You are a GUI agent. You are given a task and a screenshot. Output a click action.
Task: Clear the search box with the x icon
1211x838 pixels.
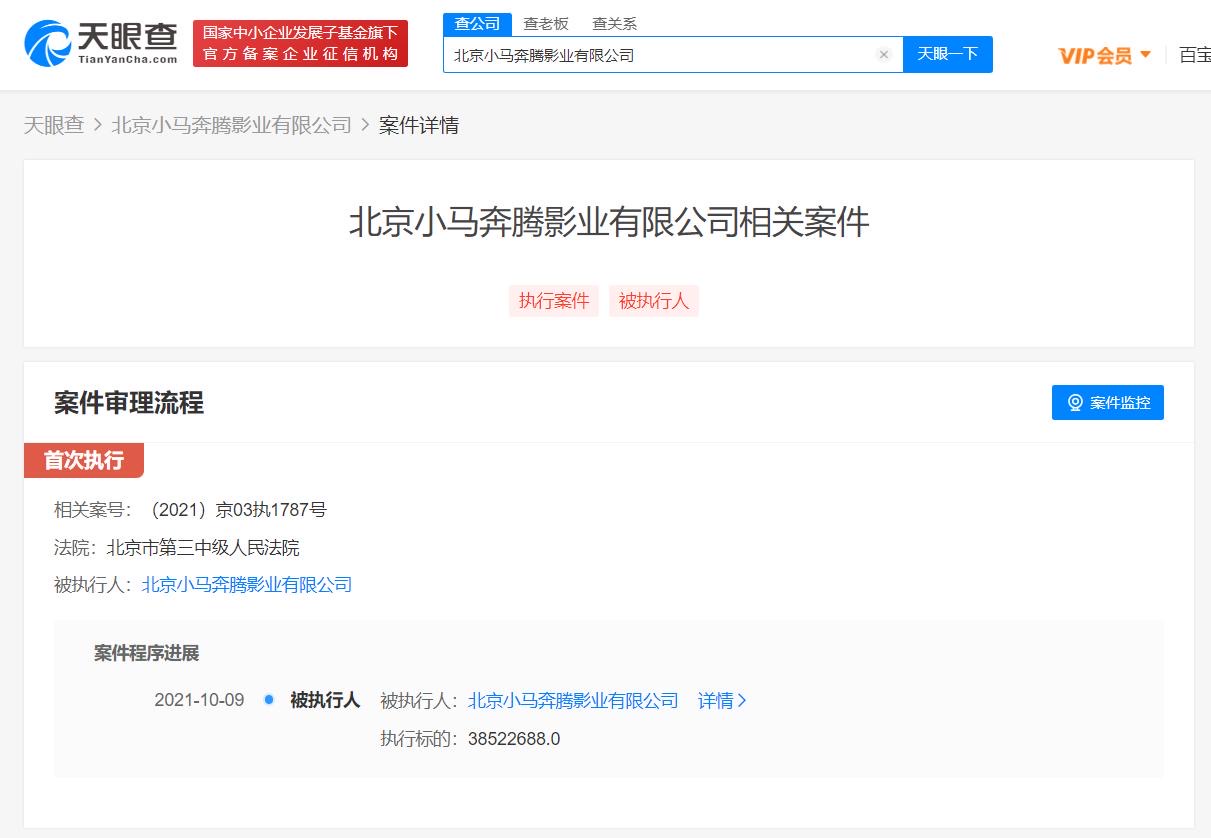pyautogui.click(x=883, y=55)
